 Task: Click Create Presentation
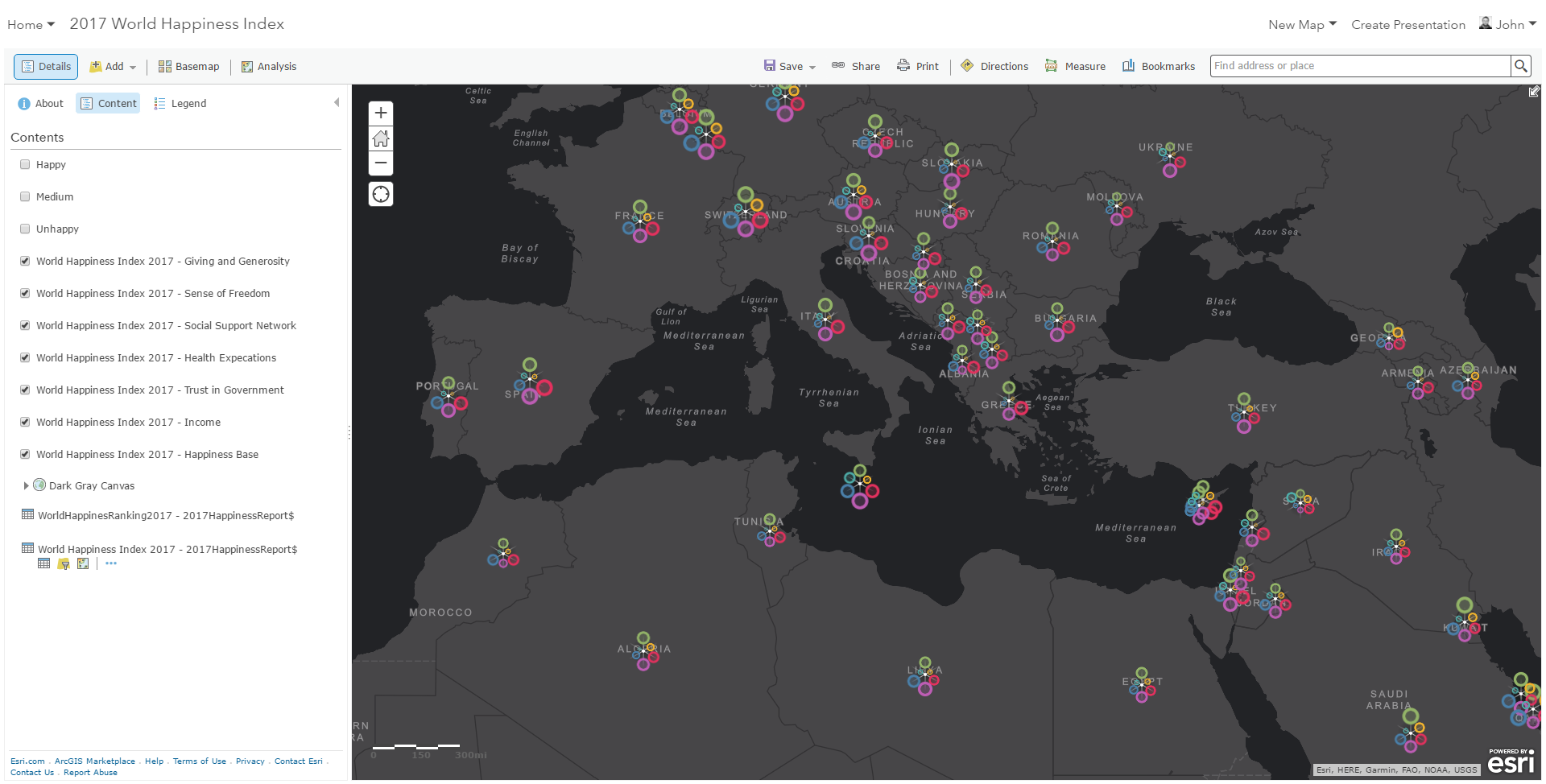[1408, 24]
